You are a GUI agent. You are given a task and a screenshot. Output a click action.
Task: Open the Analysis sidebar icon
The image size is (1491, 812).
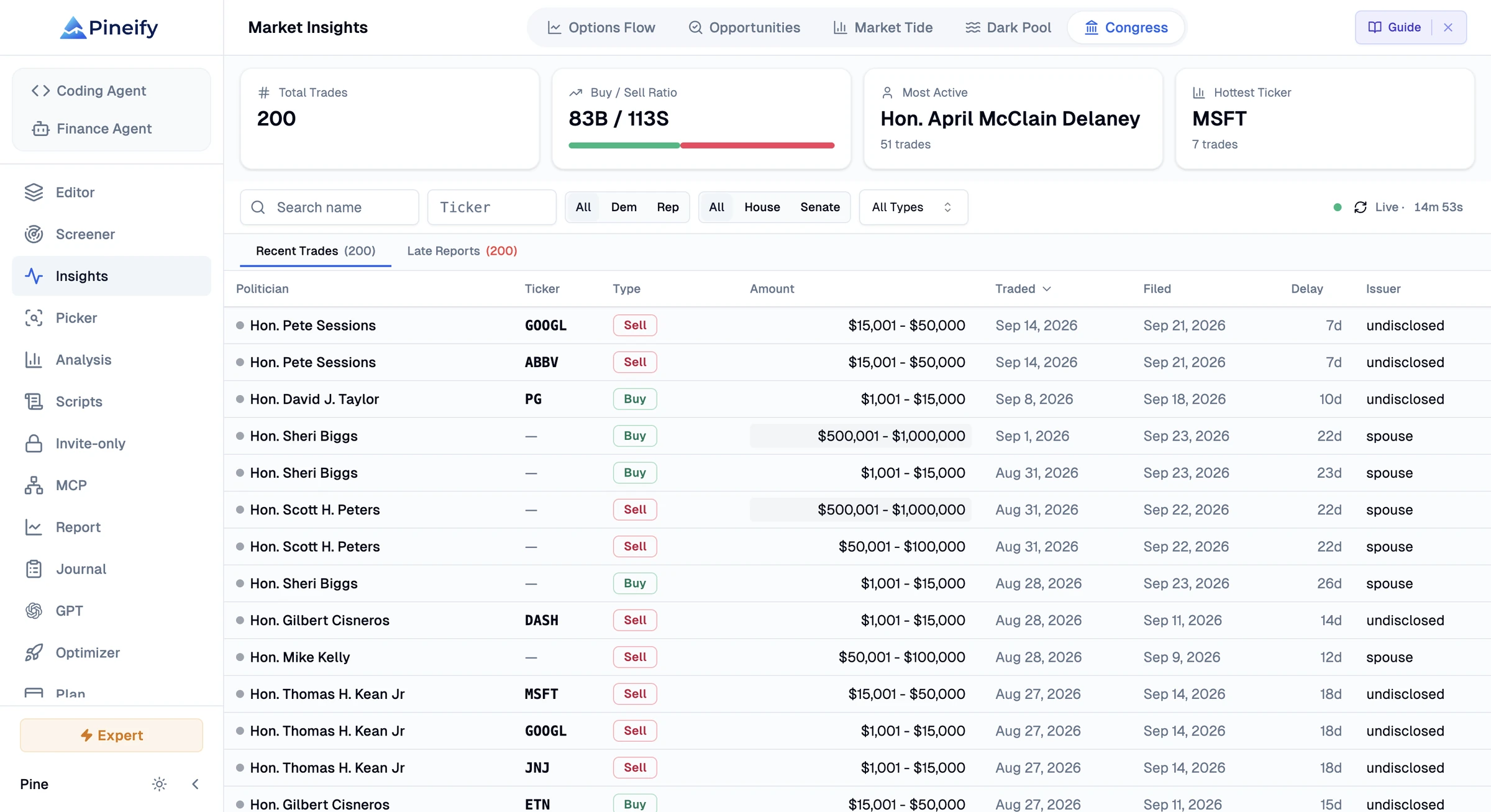pos(34,360)
